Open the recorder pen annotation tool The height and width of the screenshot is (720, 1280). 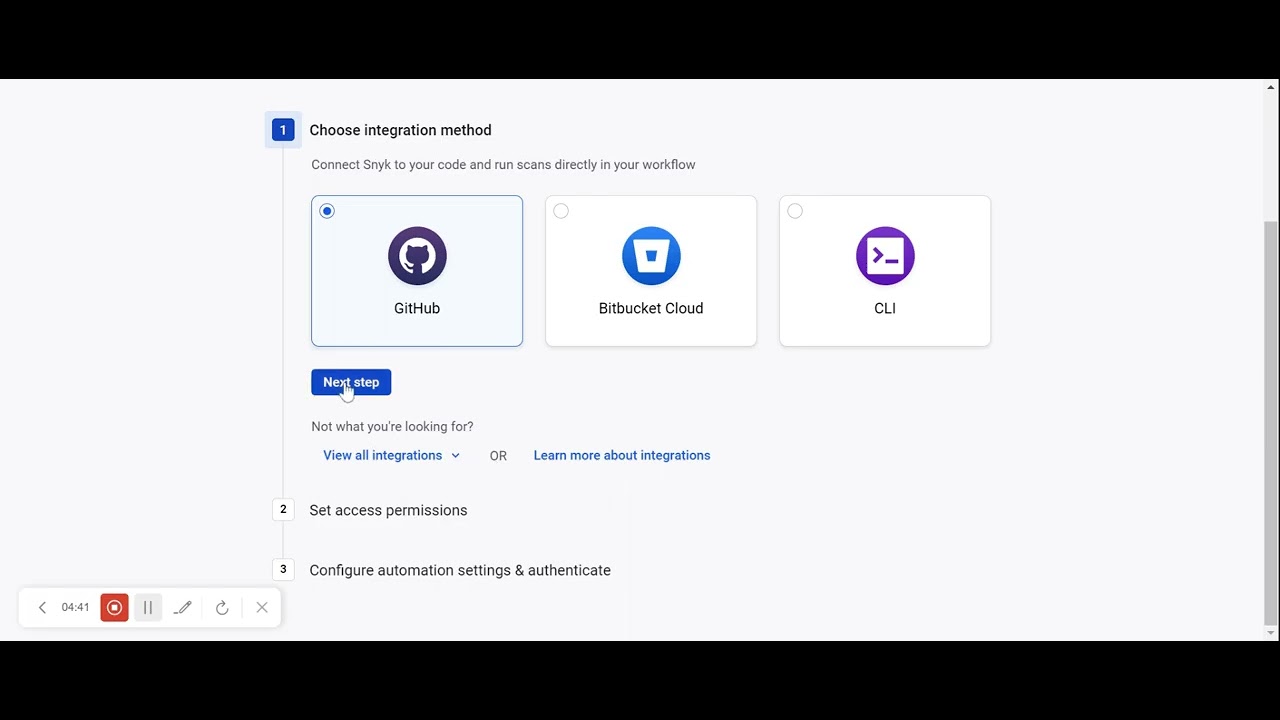[182, 607]
